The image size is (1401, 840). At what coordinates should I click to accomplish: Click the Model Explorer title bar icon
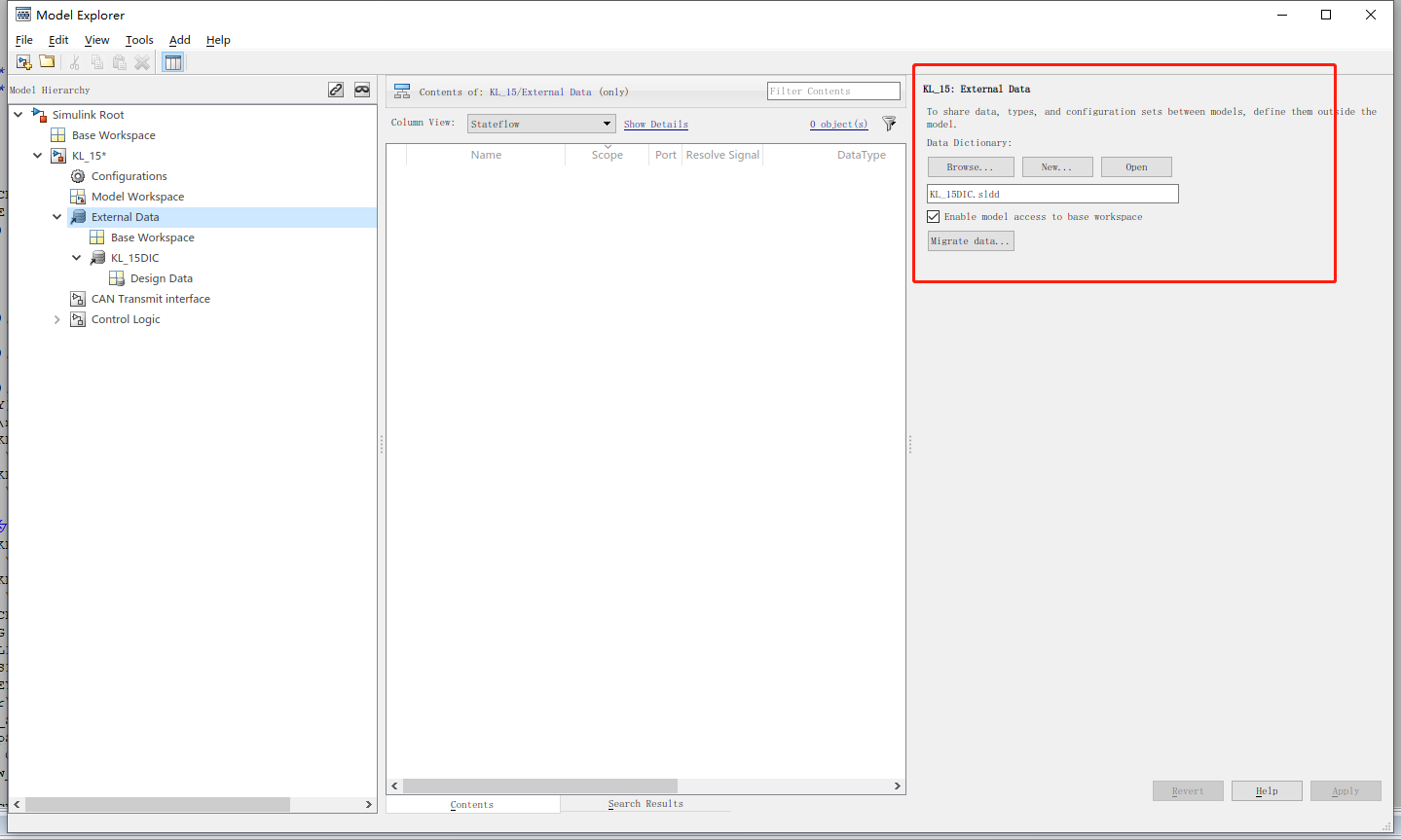23,15
